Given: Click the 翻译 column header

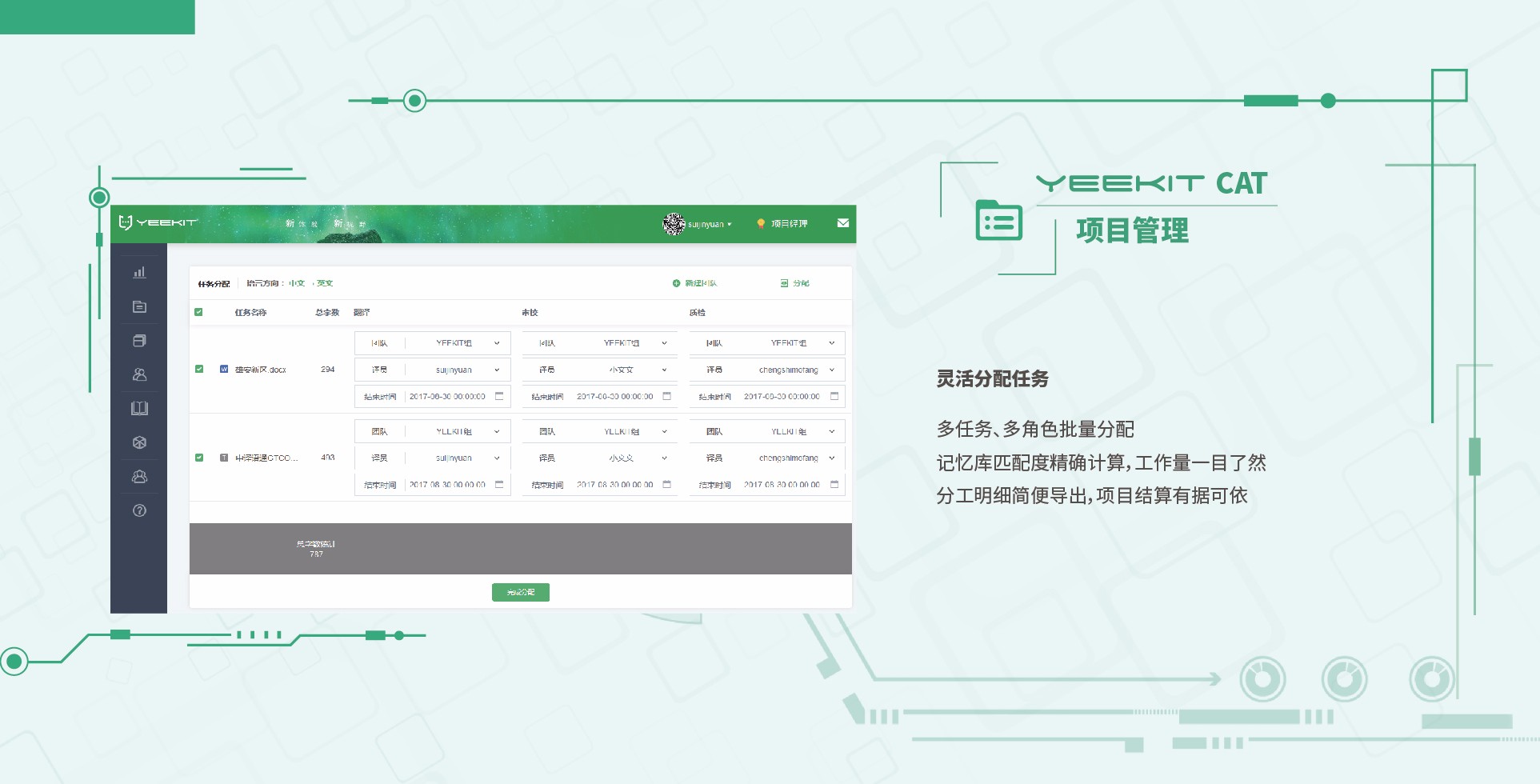Looking at the screenshot, I should click(x=362, y=313).
